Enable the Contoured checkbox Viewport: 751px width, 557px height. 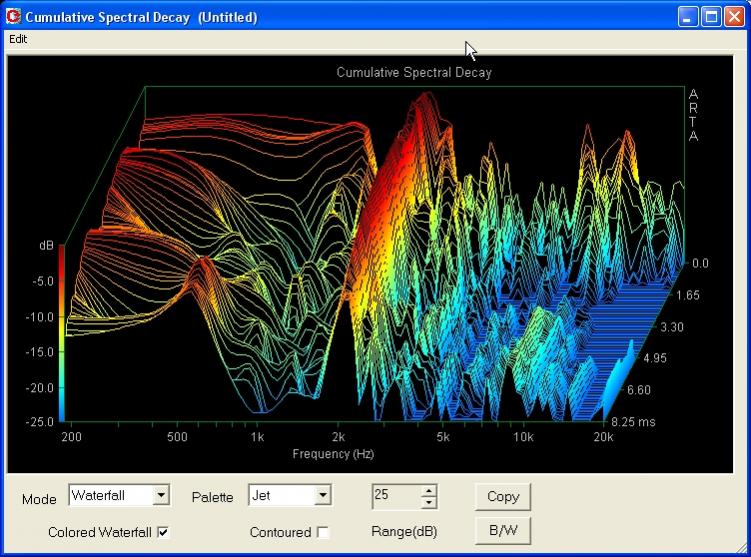tap(322, 532)
